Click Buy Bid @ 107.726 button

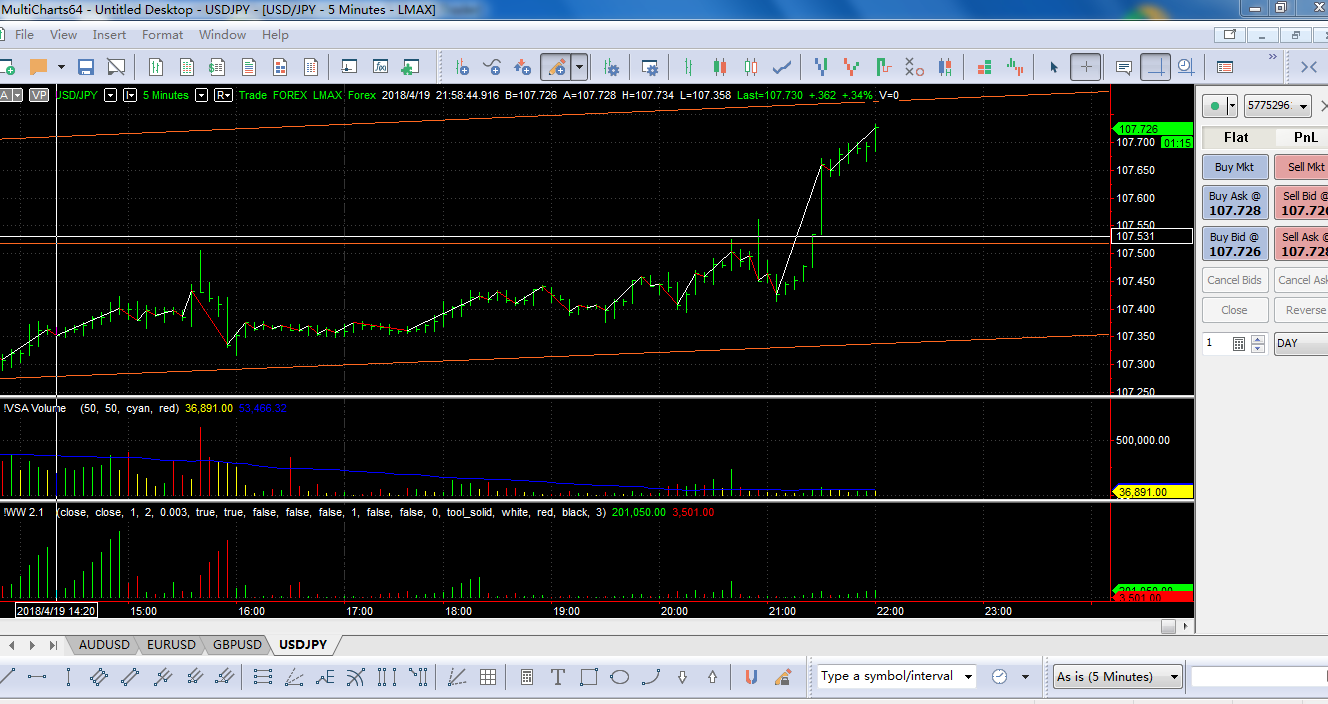(x=1234, y=244)
